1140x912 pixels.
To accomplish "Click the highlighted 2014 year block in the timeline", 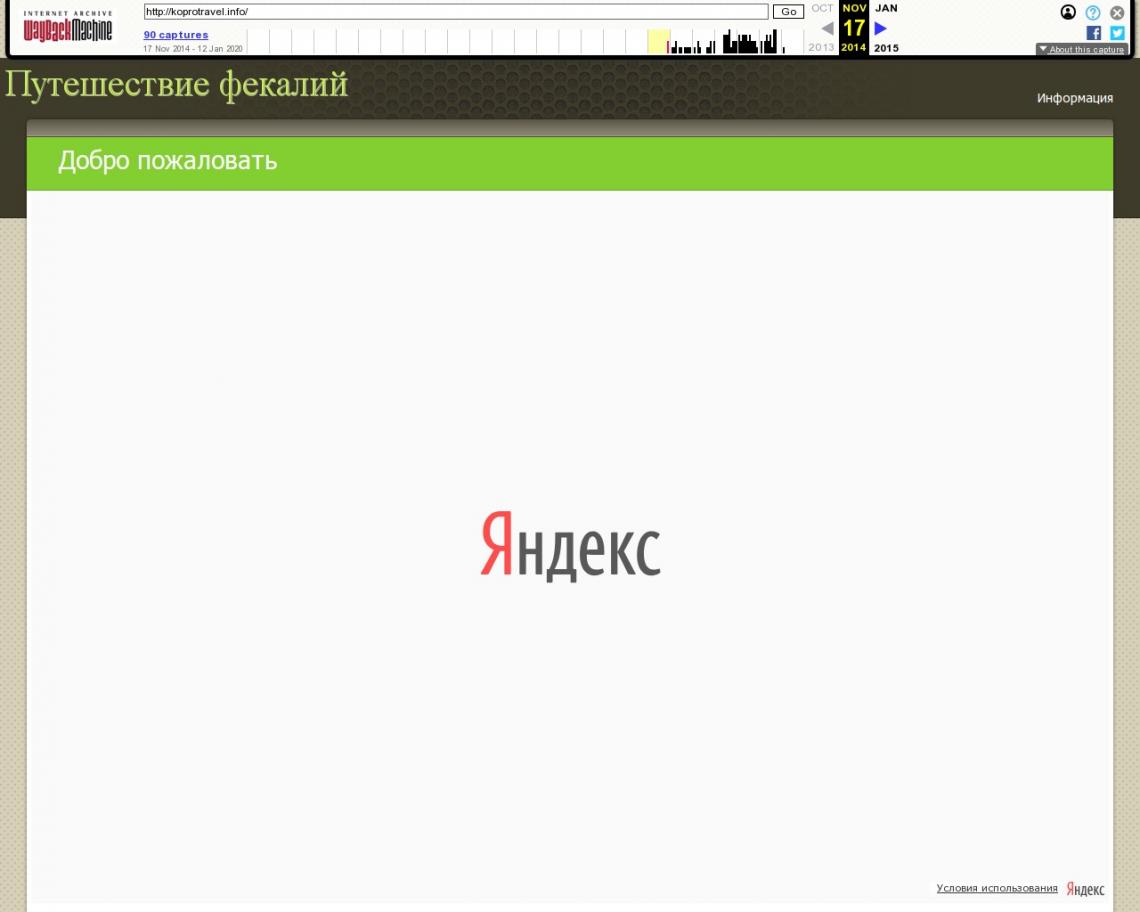I will click(659, 41).
